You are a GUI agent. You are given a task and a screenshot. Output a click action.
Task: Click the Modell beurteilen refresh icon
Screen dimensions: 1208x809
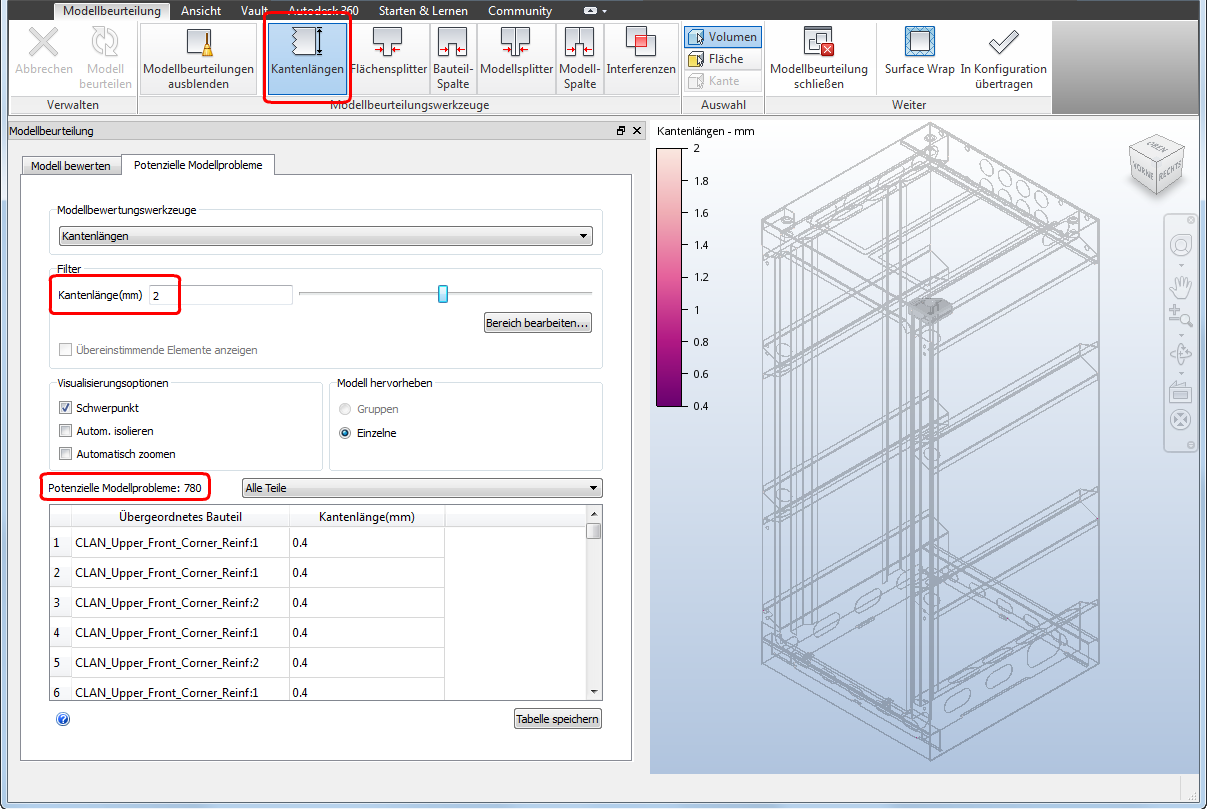pyautogui.click(x=105, y=43)
